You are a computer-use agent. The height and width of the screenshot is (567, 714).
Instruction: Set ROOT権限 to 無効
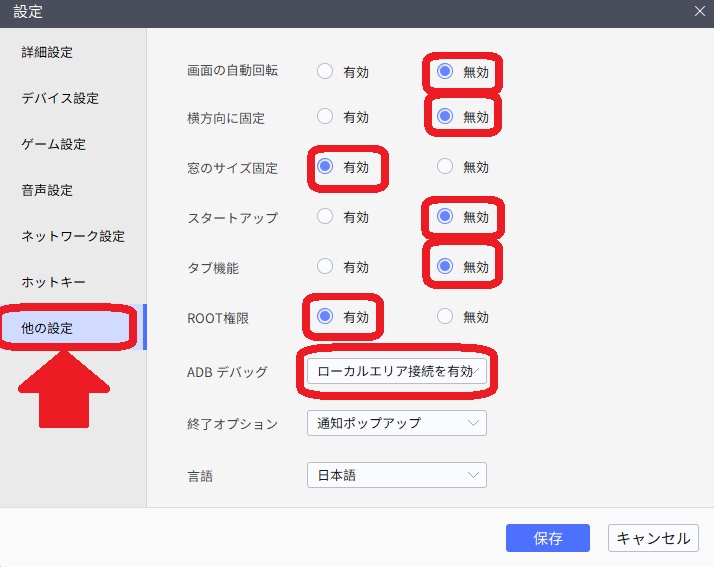pos(445,317)
